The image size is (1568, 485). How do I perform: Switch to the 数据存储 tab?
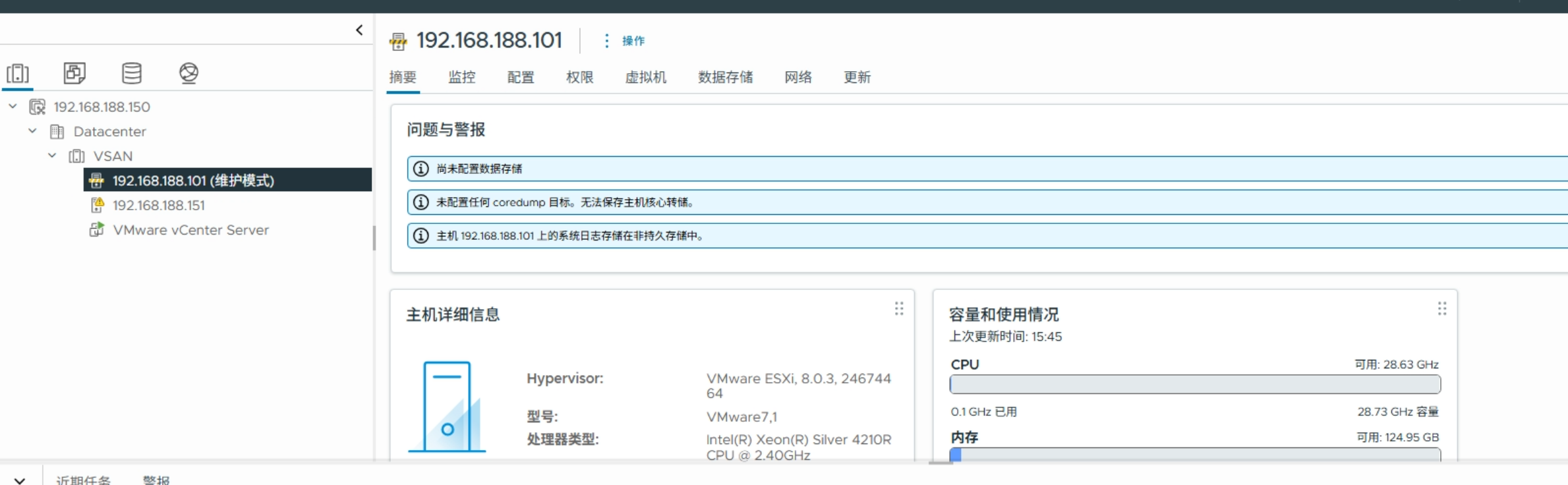(x=726, y=78)
